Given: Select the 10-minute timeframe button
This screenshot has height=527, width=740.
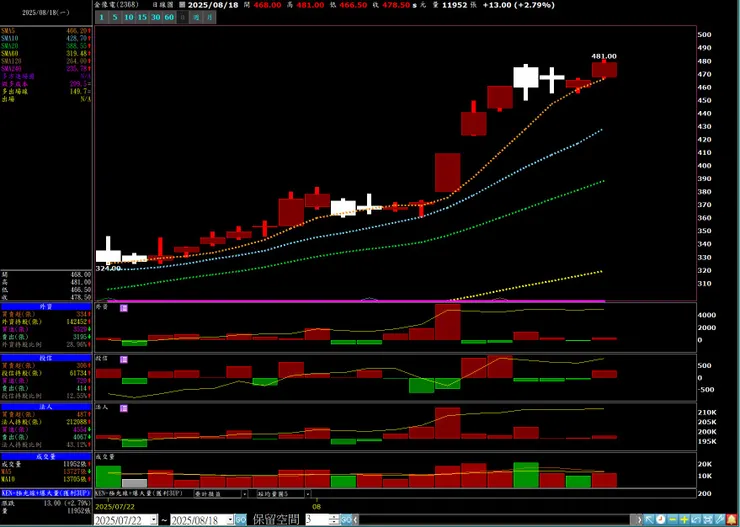Looking at the screenshot, I should tap(128, 17).
